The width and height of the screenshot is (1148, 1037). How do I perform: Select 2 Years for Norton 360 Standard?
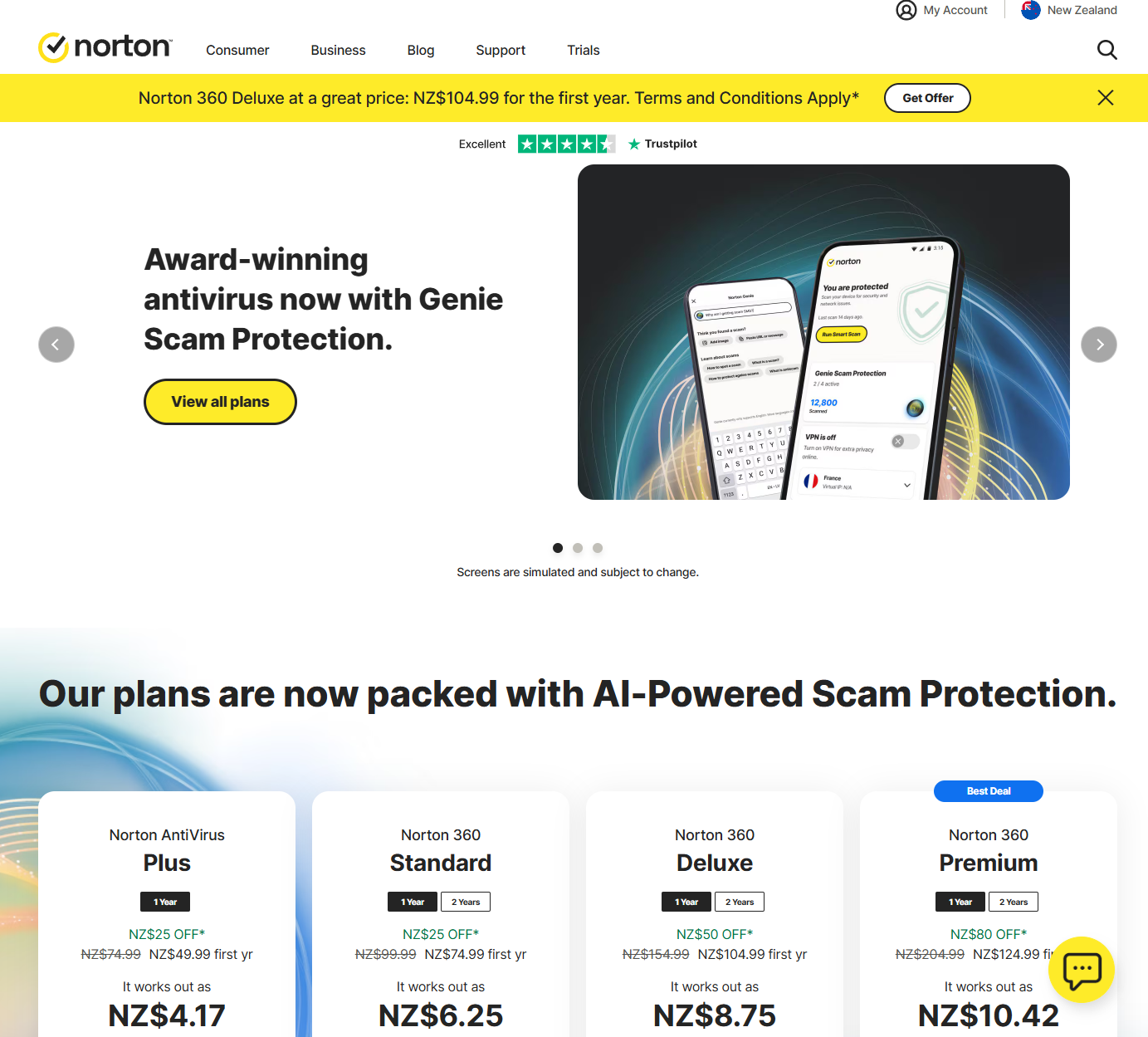point(466,902)
